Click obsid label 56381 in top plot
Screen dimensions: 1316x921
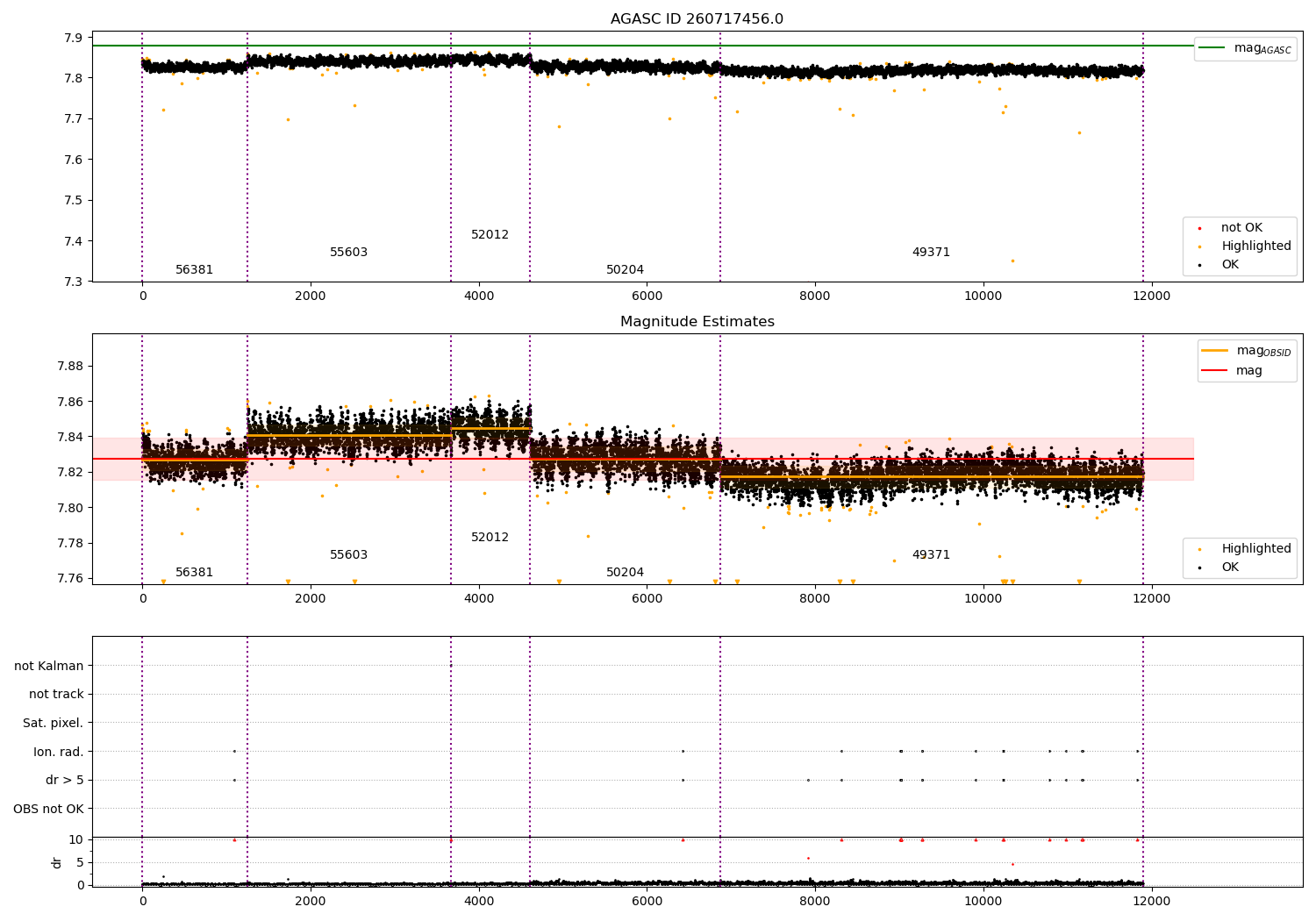click(x=194, y=270)
